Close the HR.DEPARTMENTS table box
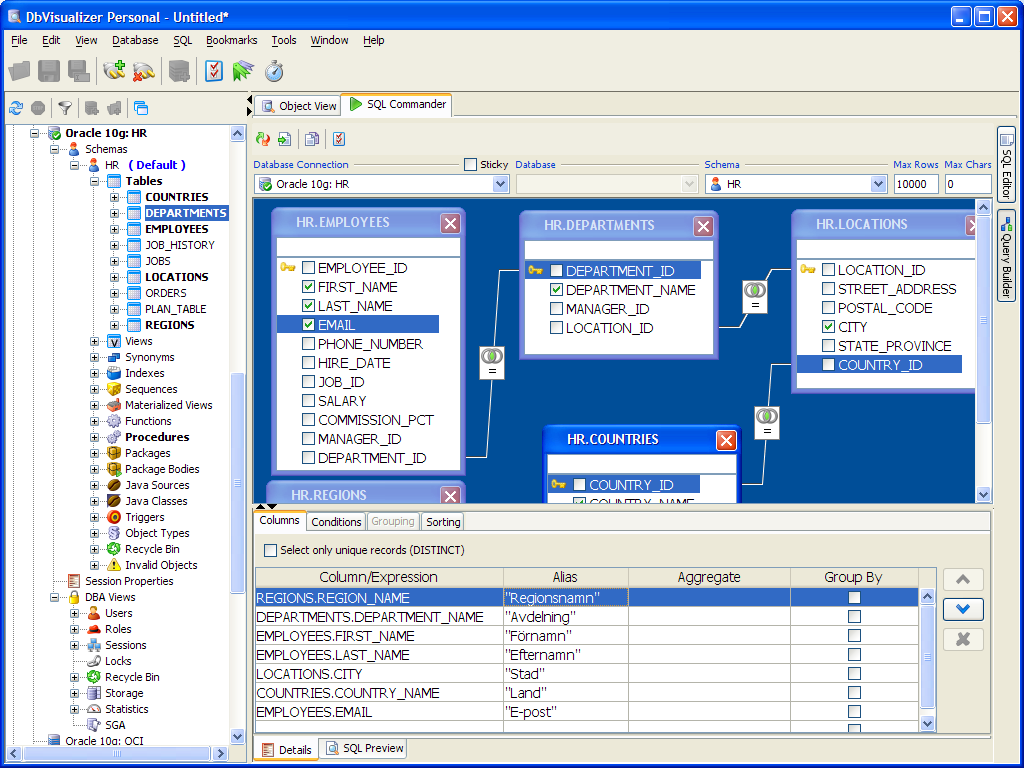The image size is (1024, 768). pos(703,226)
